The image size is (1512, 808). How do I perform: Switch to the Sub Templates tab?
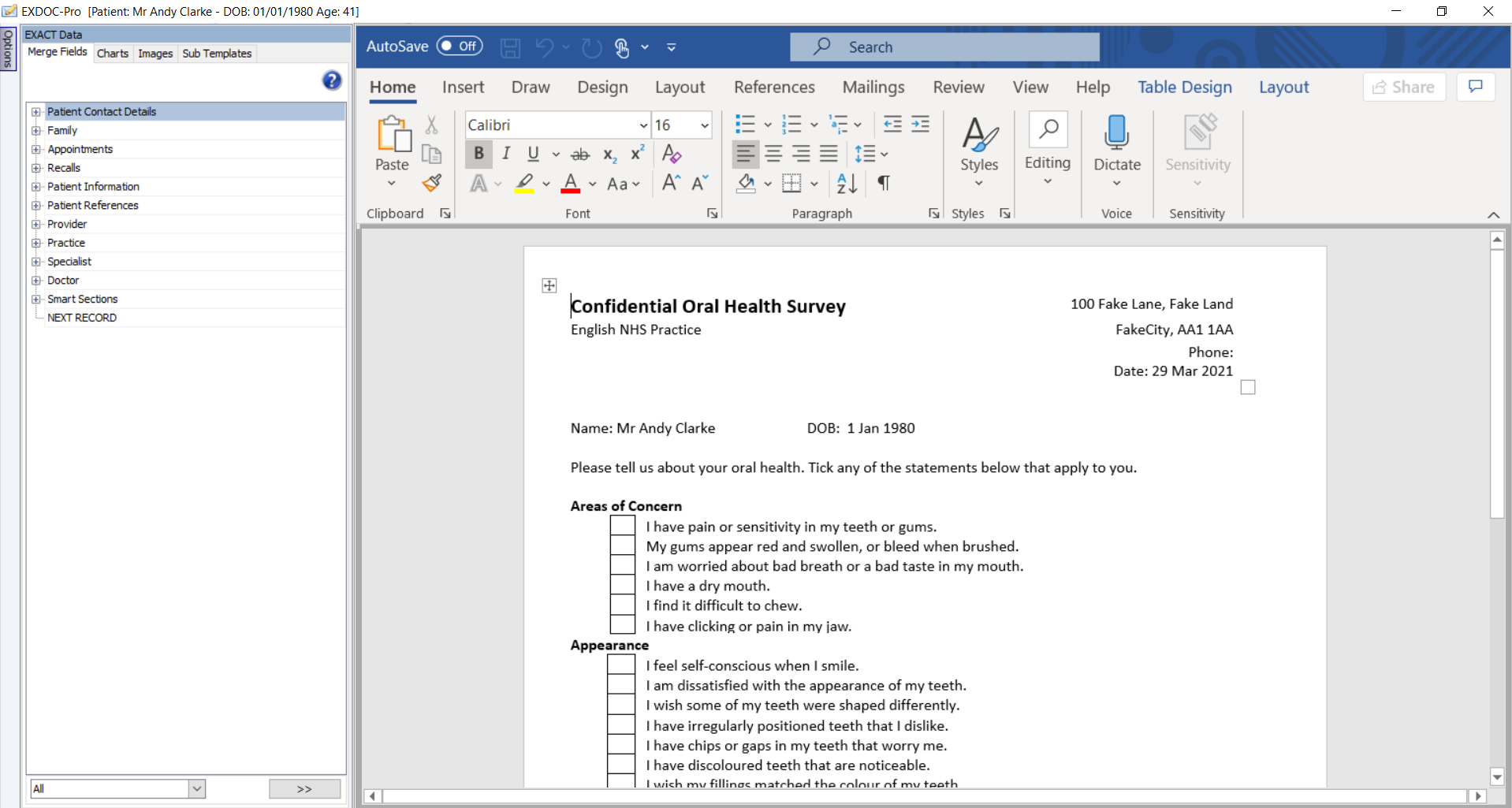[217, 54]
